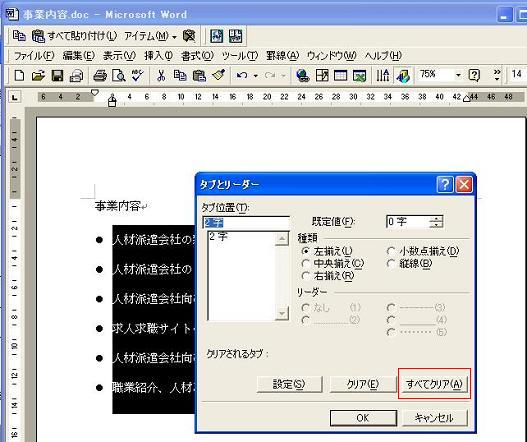Expand the 75% zoom dropdown
Screen dimensions: 527x442
click(x=458, y=75)
